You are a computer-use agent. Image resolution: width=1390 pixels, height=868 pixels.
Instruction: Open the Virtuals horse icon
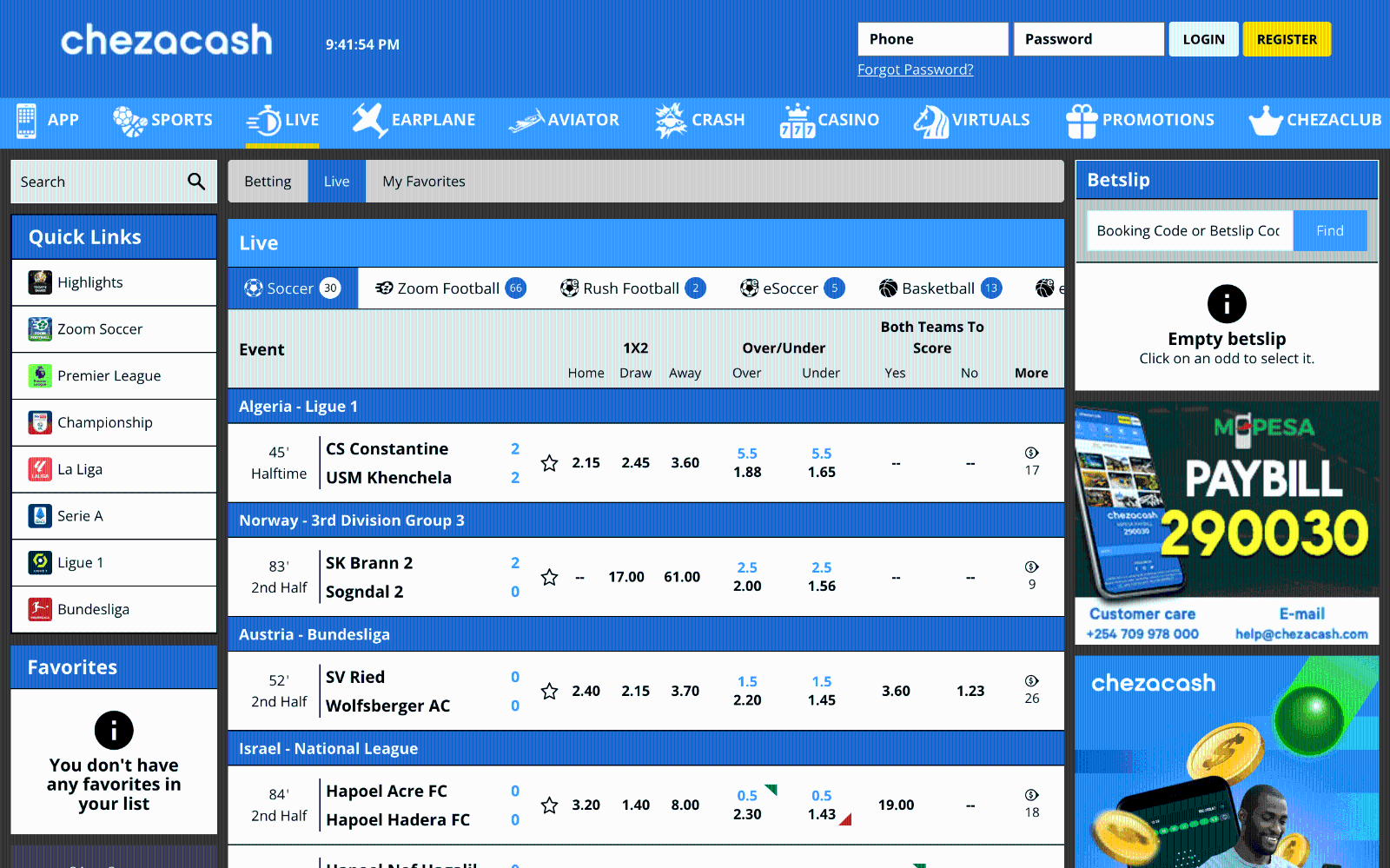[x=931, y=121]
